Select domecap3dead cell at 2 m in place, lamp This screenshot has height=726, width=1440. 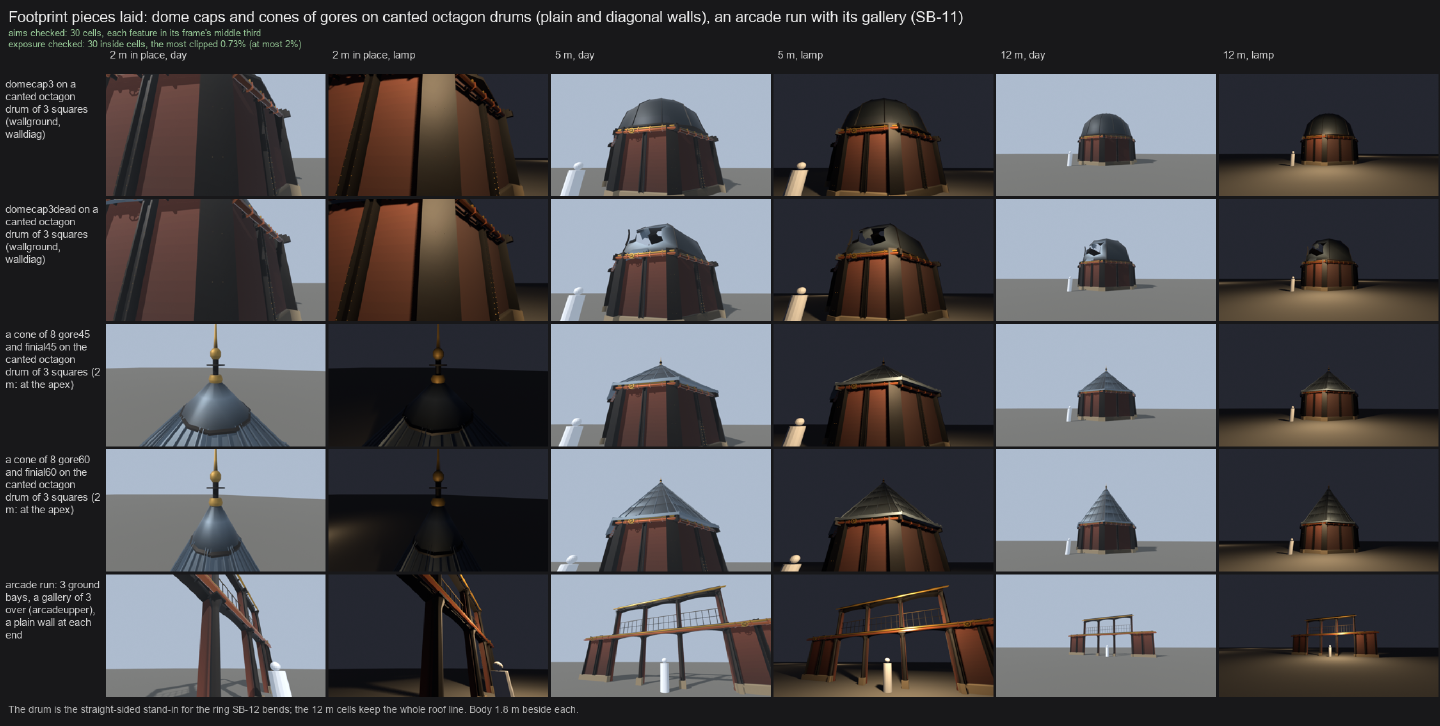click(438, 260)
